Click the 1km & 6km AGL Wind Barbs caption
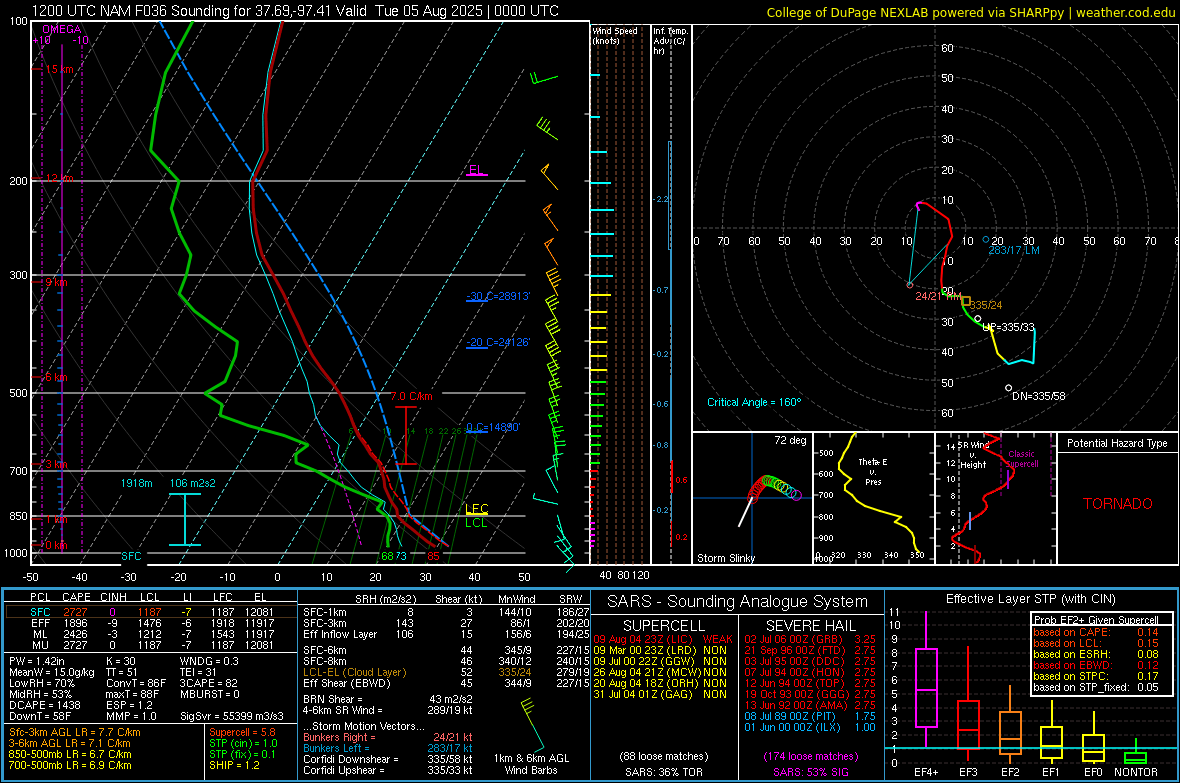This screenshot has height=783, width=1180. click(531, 764)
